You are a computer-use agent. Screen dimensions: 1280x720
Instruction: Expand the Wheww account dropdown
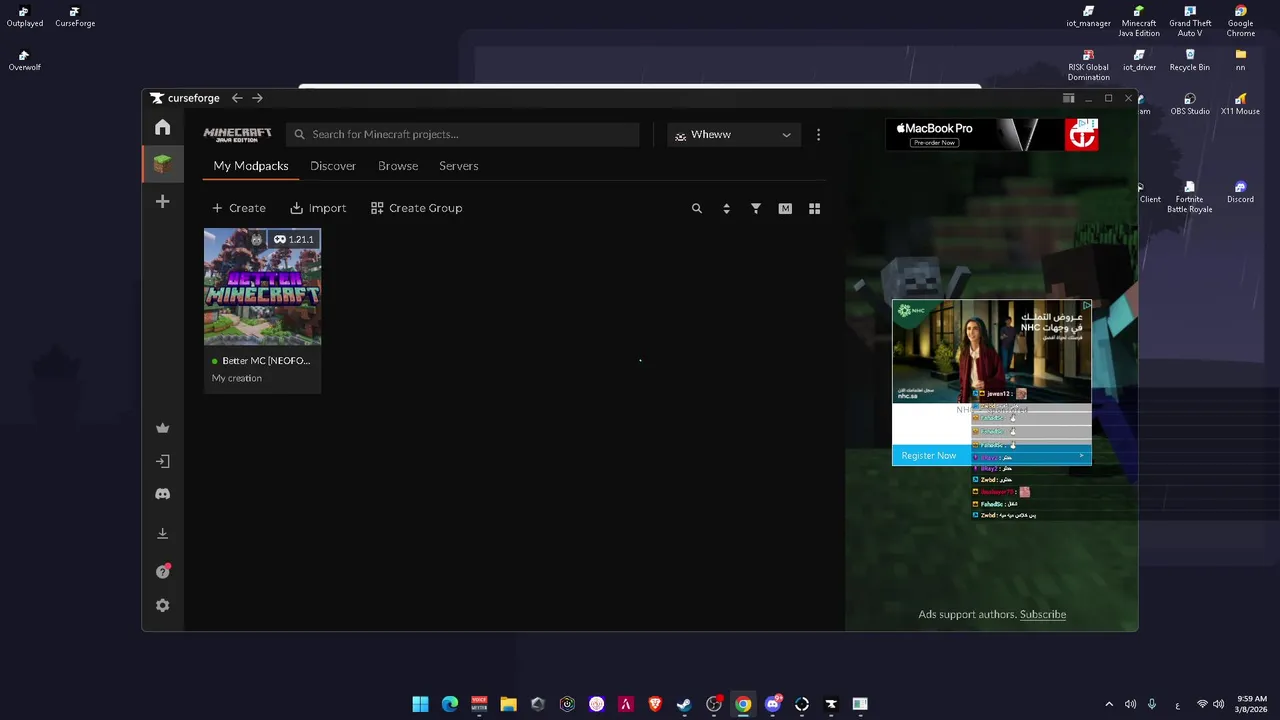click(x=733, y=135)
